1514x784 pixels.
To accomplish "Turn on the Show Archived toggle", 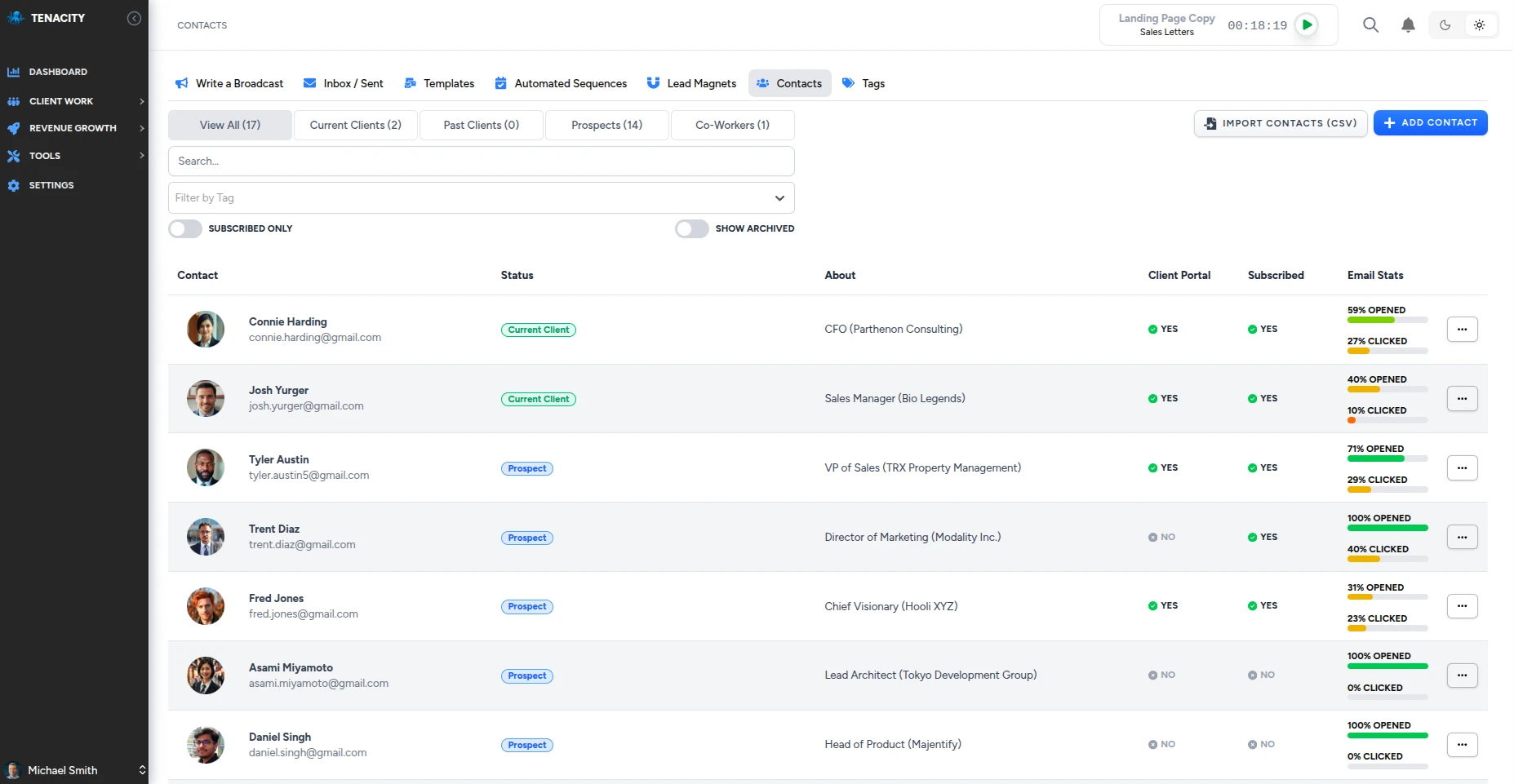I will (x=691, y=228).
